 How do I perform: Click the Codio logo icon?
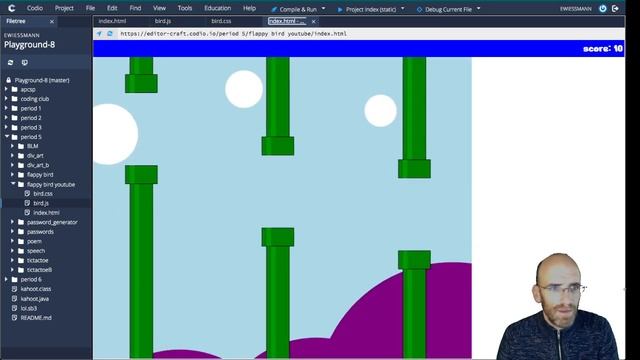click(11, 8)
